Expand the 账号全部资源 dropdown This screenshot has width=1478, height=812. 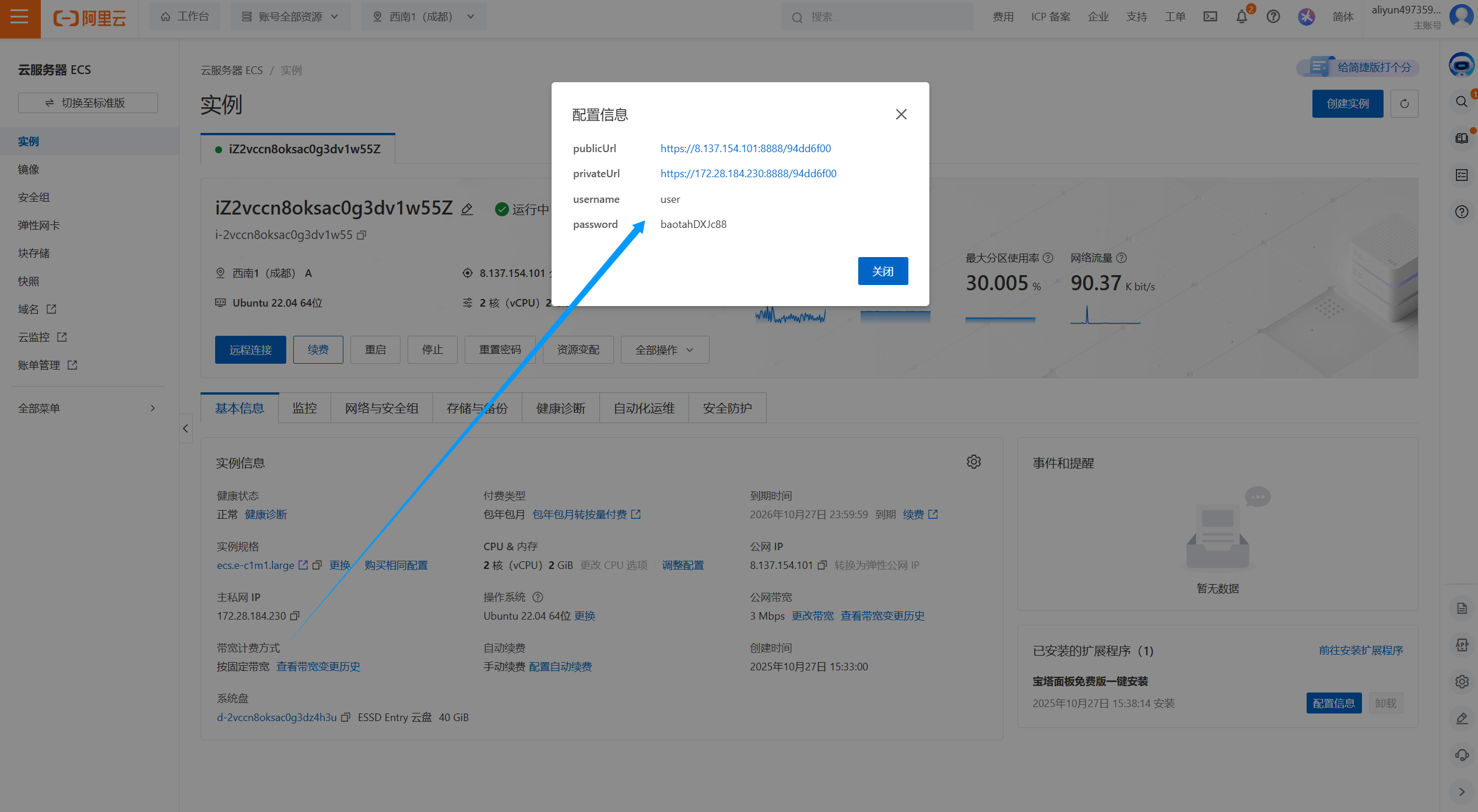tap(290, 17)
